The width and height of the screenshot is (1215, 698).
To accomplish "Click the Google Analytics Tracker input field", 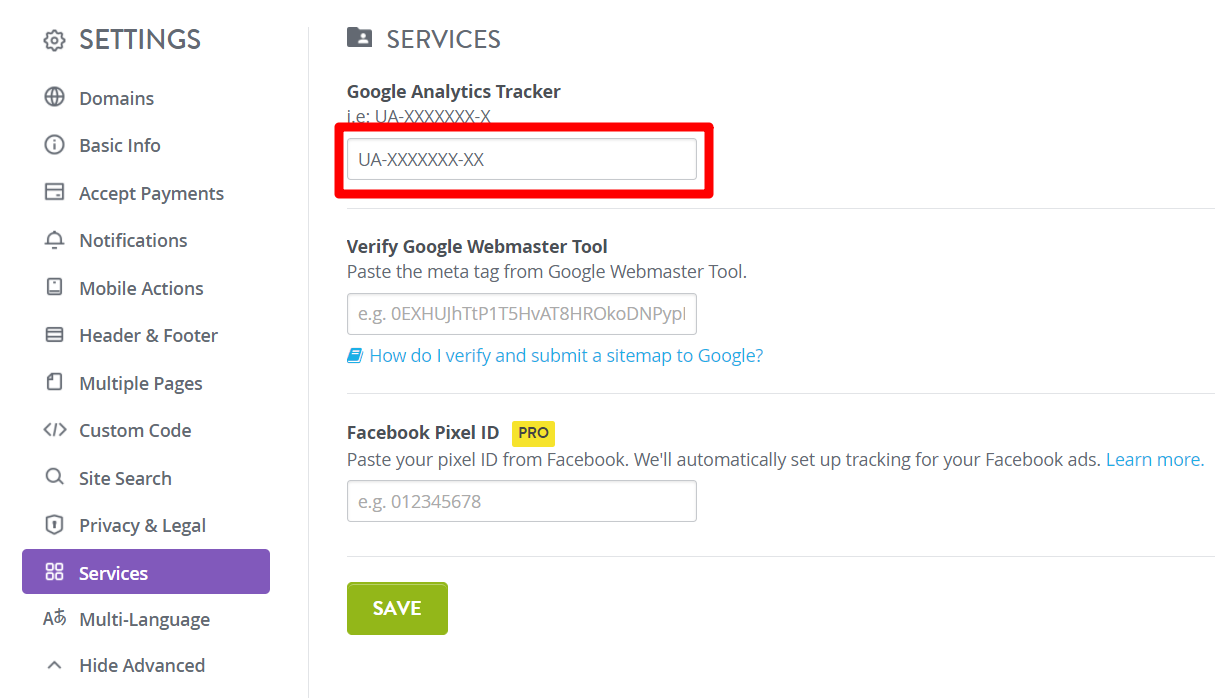I will (522, 159).
